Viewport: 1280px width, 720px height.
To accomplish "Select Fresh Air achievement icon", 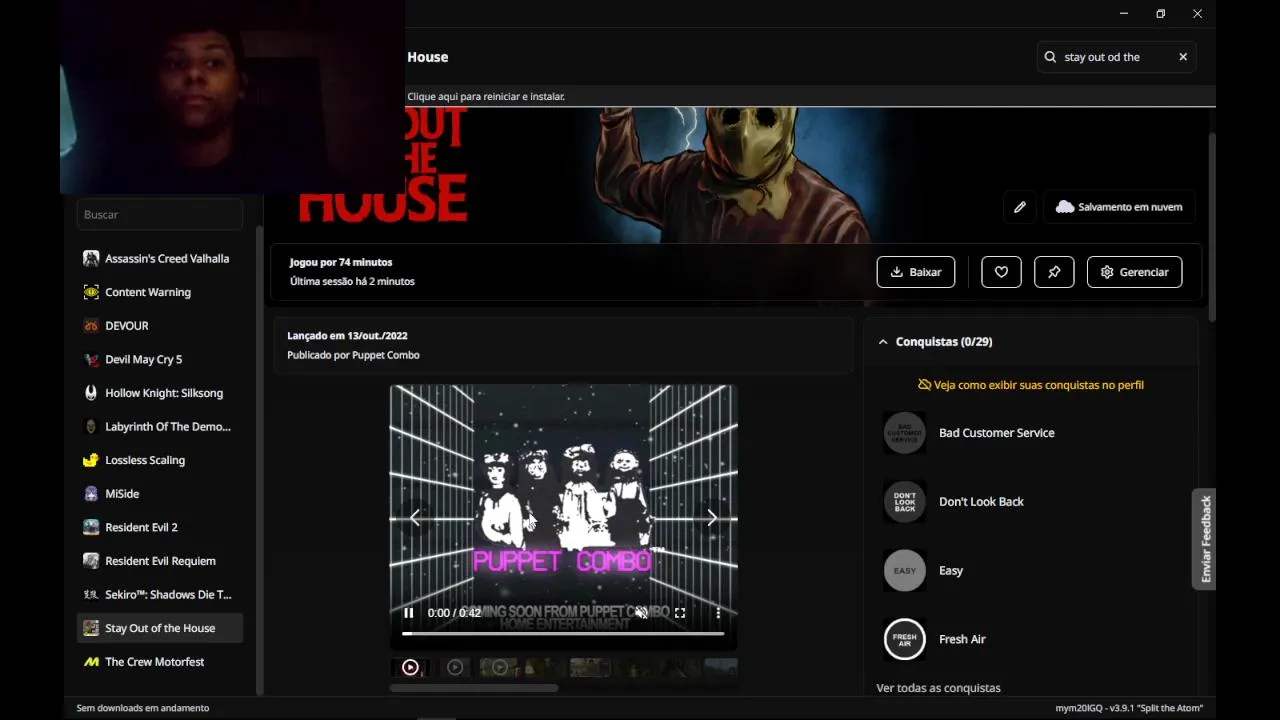I will click(905, 640).
